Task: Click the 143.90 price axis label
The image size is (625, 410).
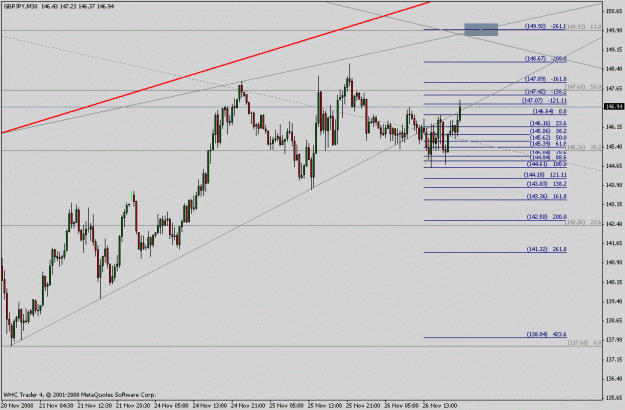Action: (614, 185)
